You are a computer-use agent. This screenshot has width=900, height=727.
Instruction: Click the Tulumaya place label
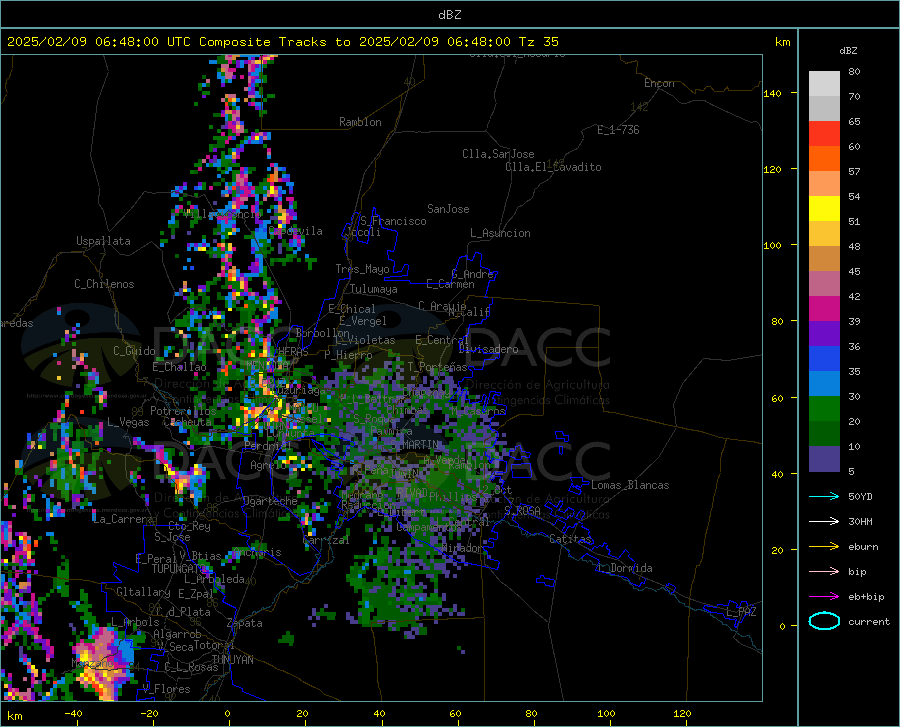pos(373,289)
